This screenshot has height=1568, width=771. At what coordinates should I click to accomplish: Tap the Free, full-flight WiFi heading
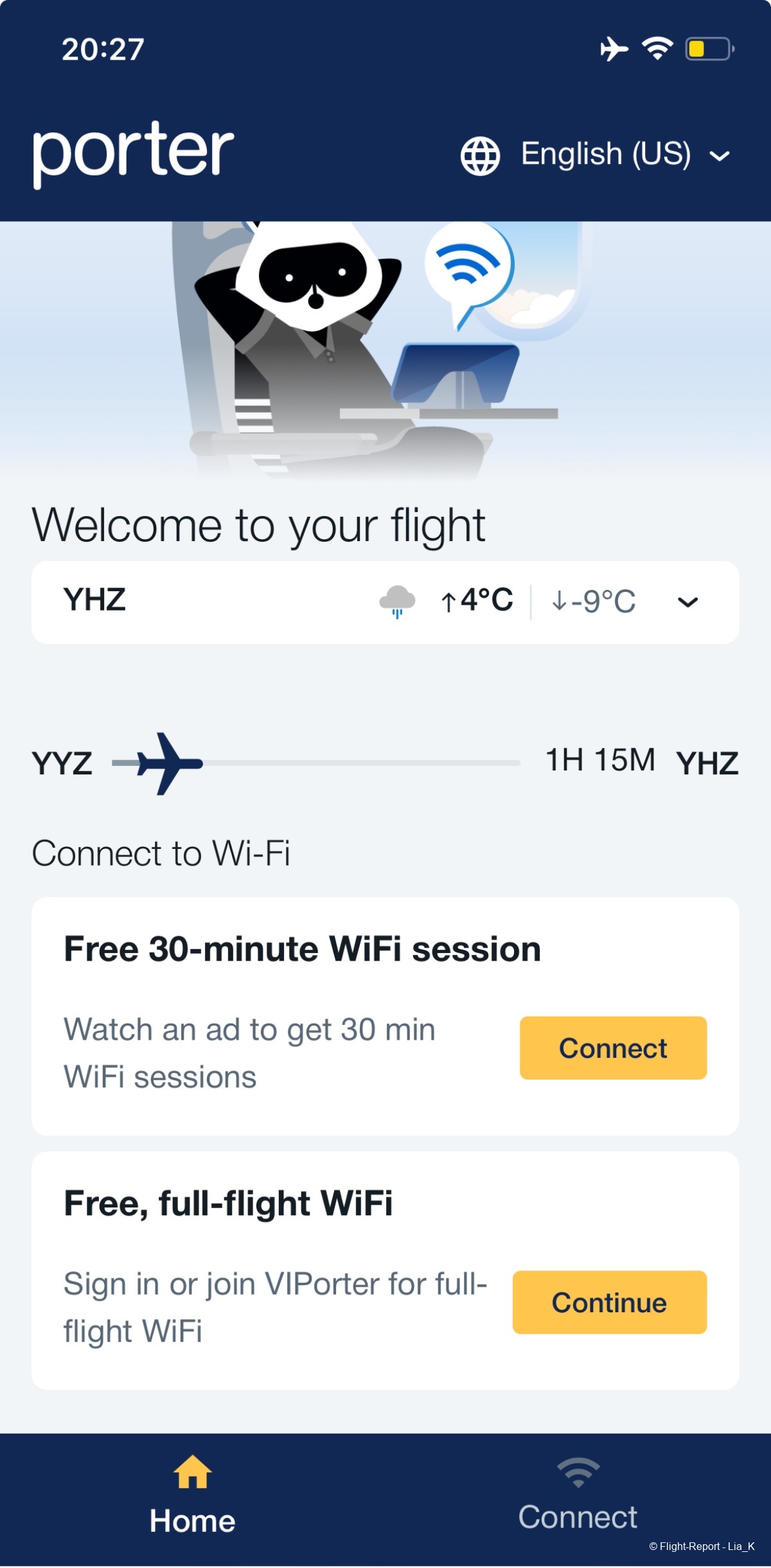coord(228,1203)
